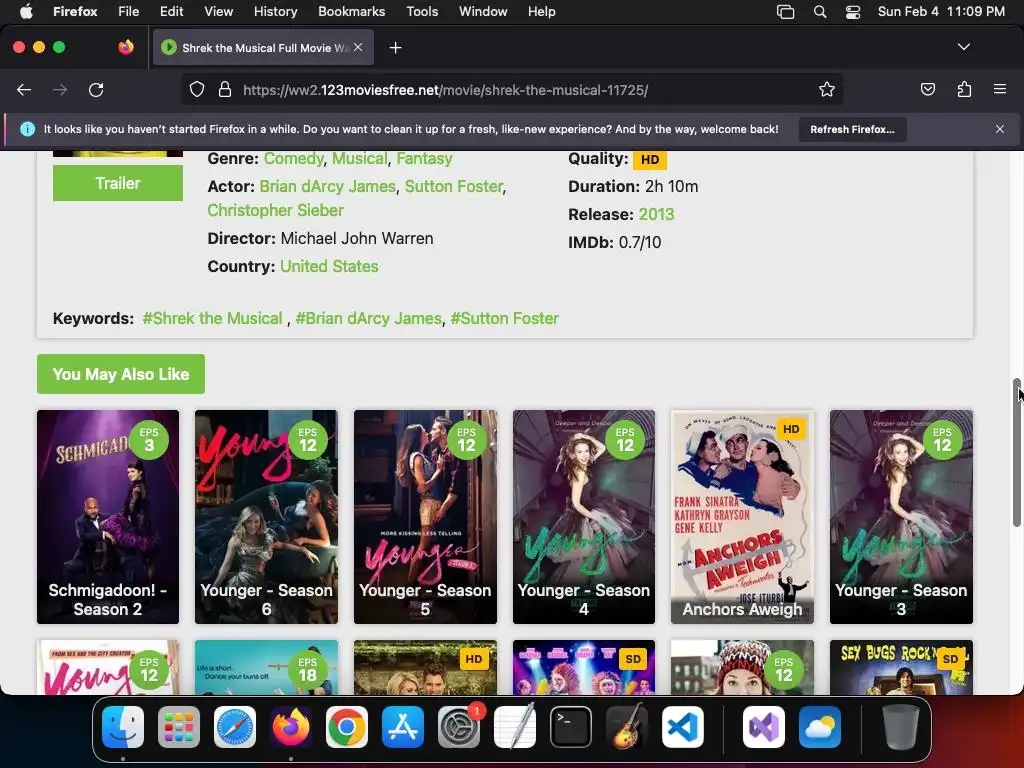The image size is (1024, 768).
Task: Open GarageBand from the Dock
Action: pos(627,727)
